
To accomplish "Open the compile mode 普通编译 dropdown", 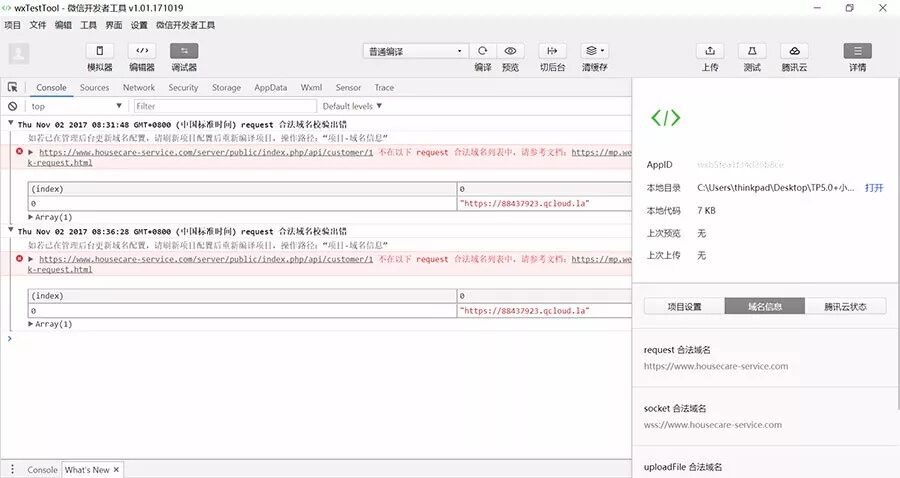I will (416, 51).
